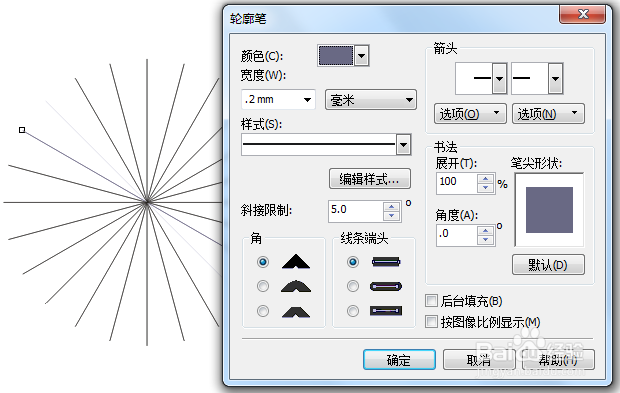Viewport: 620px width, 393px height.
Task: Choose the square line cap icon
Action: pyautogui.click(x=386, y=262)
